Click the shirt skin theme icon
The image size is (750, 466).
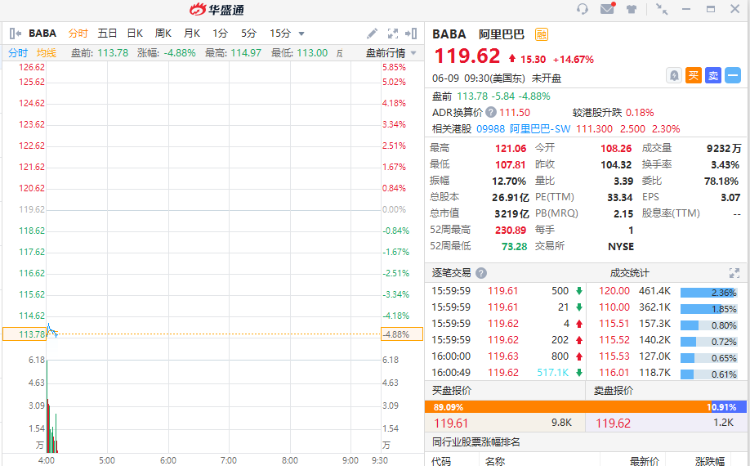631,9
